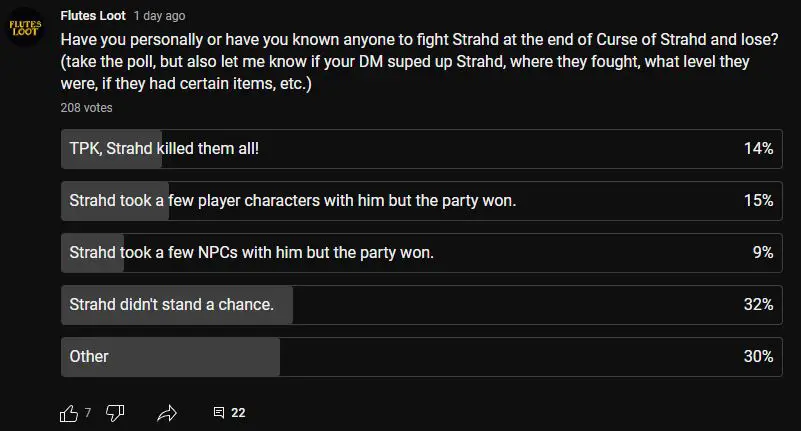Choose 'Strahd took a few NPCs' option
801x431 pixels.
click(x=421, y=253)
